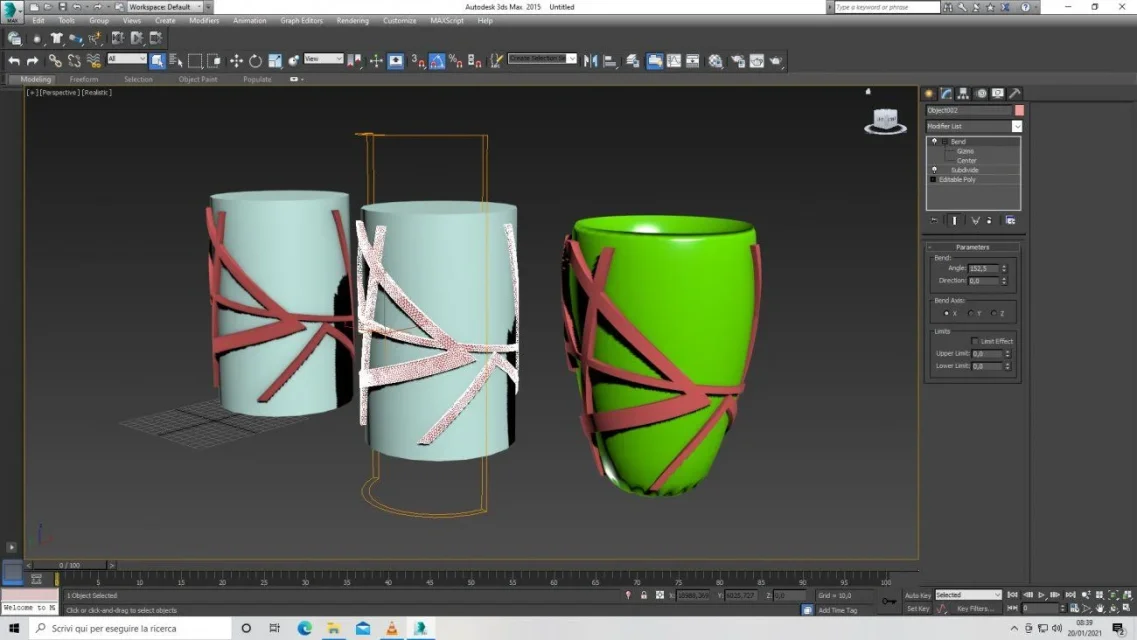The image size is (1137, 640).
Task: Click the Mirror tool icon
Action: click(589, 61)
